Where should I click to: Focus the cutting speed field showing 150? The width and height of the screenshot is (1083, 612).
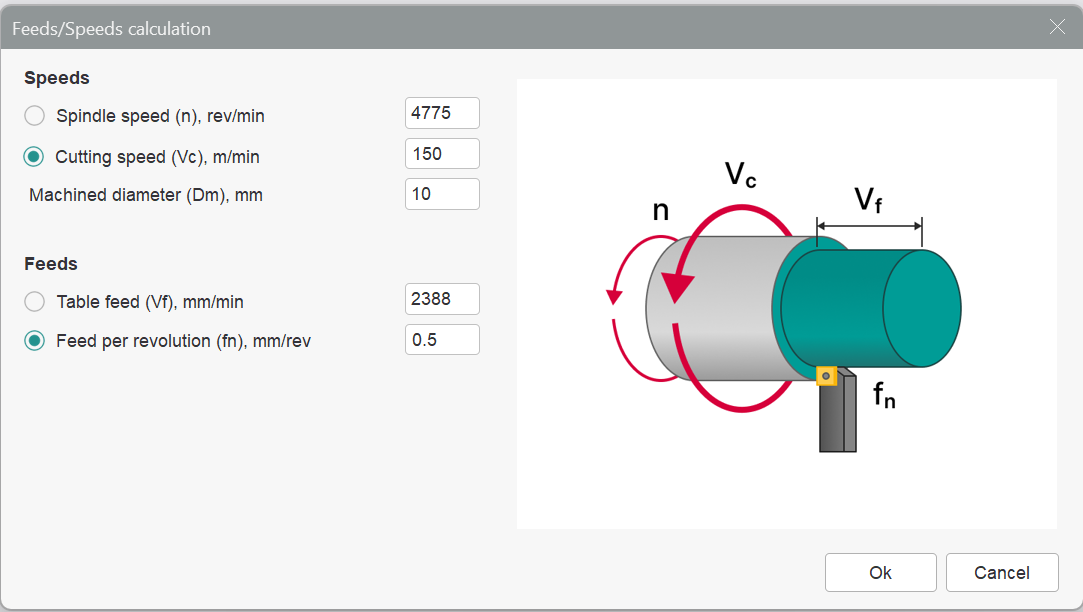(442, 154)
